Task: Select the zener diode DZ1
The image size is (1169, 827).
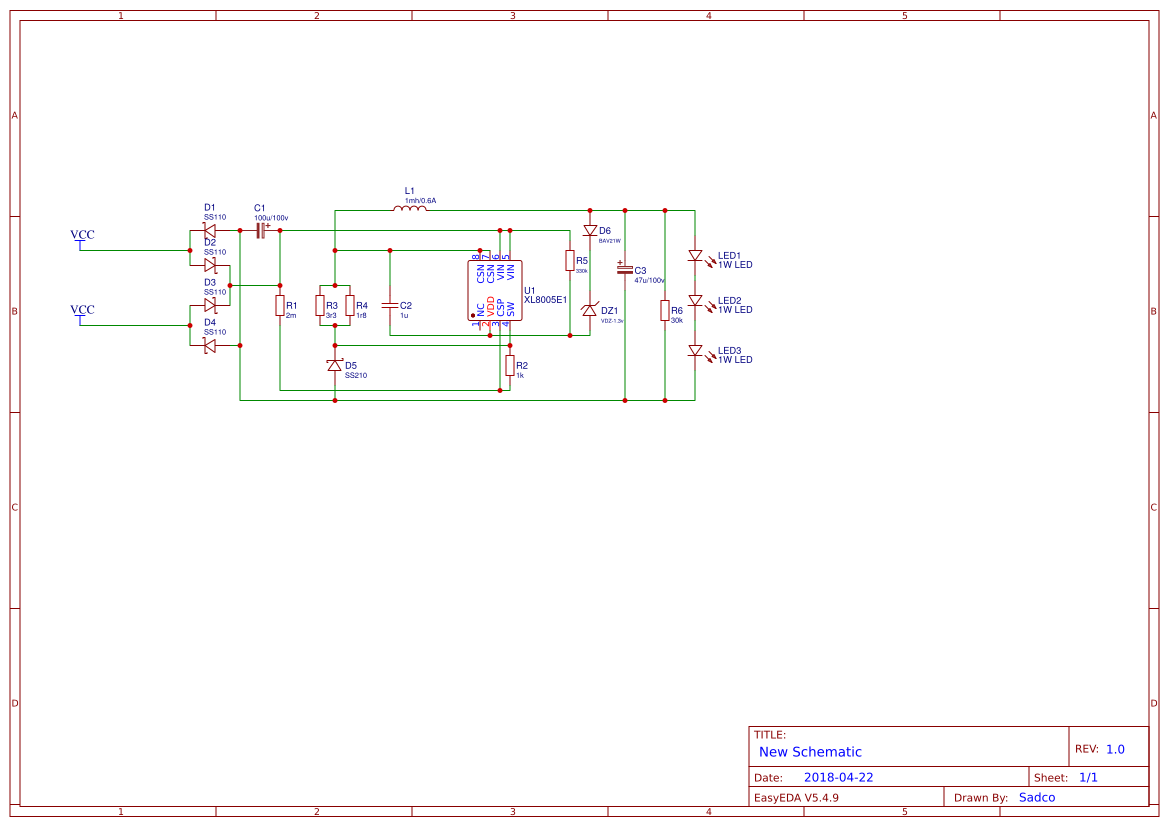Action: pos(590,310)
